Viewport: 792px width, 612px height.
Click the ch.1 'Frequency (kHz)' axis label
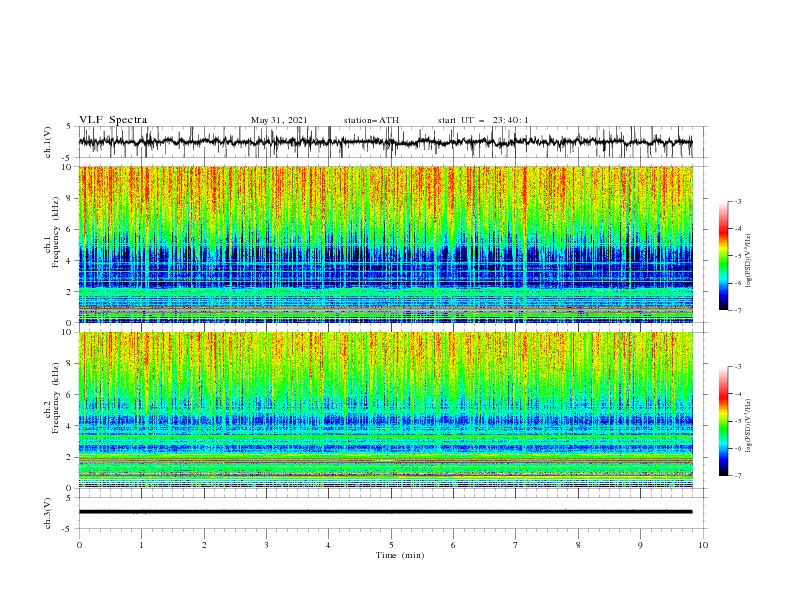click(56, 232)
